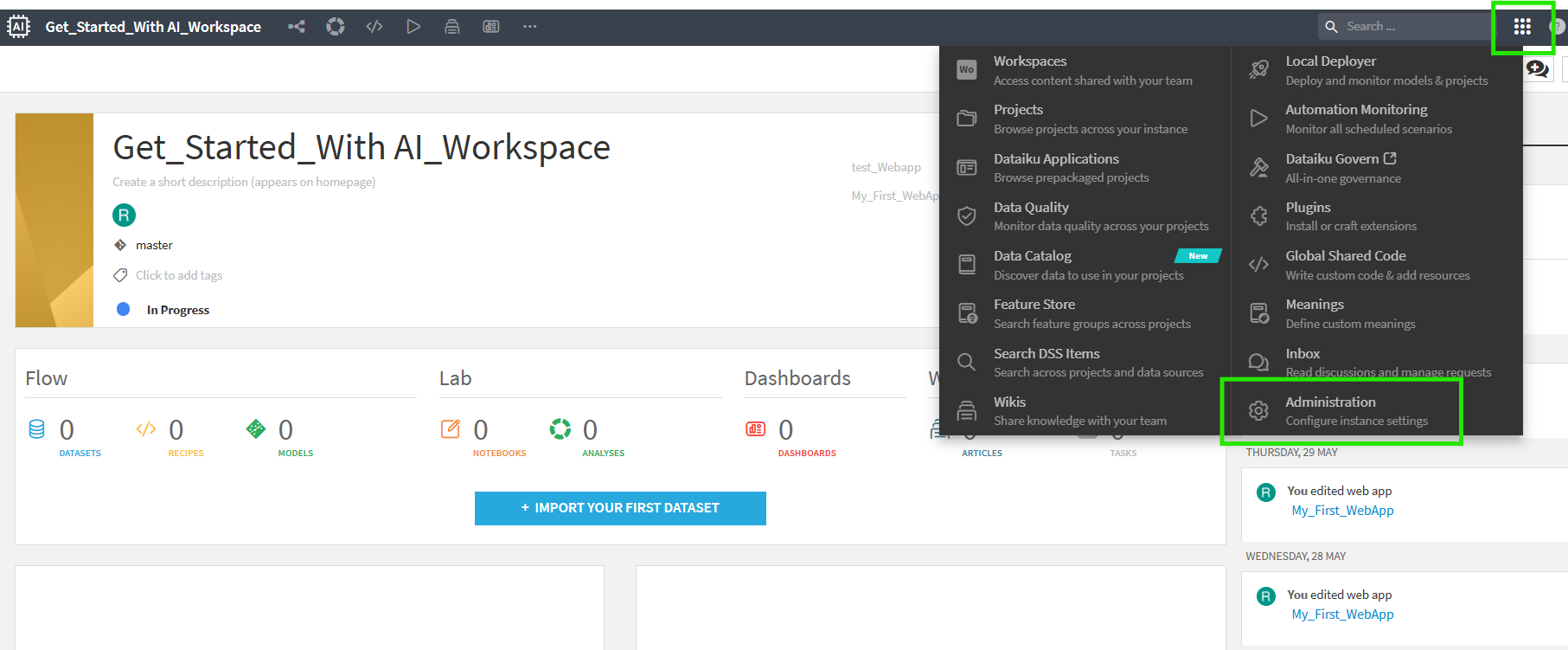Open Models count in Flow section
The height and width of the screenshot is (650, 1568).
click(x=280, y=437)
